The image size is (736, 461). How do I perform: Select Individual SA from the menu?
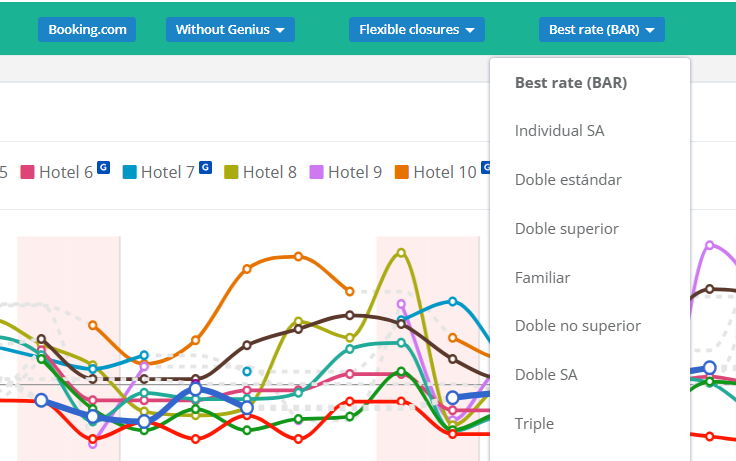[559, 131]
